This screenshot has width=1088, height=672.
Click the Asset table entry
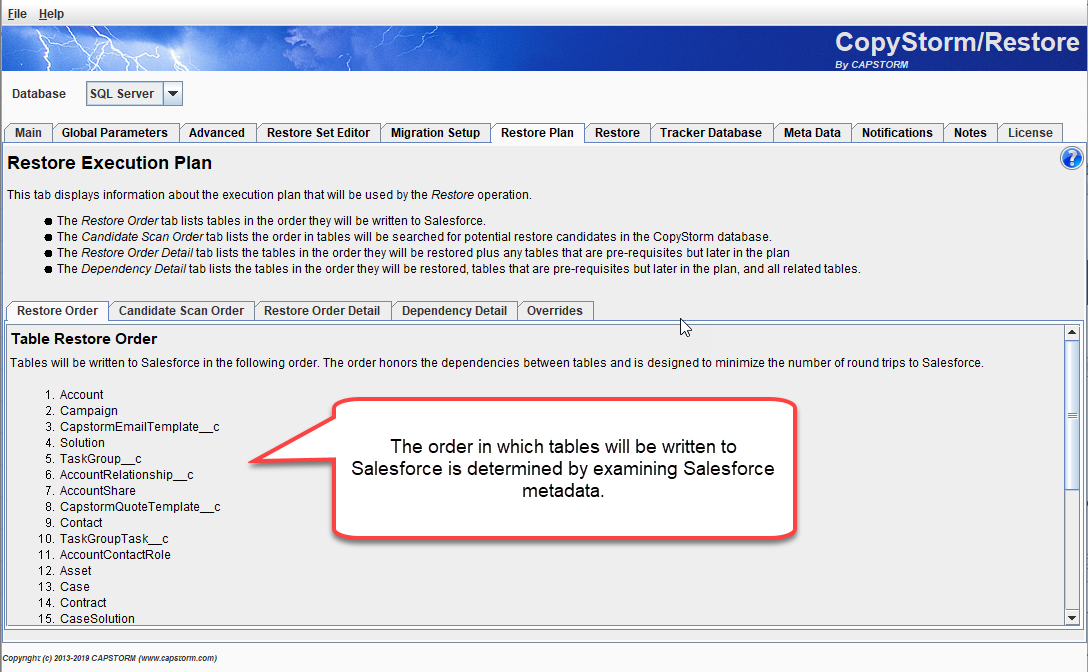coord(76,571)
